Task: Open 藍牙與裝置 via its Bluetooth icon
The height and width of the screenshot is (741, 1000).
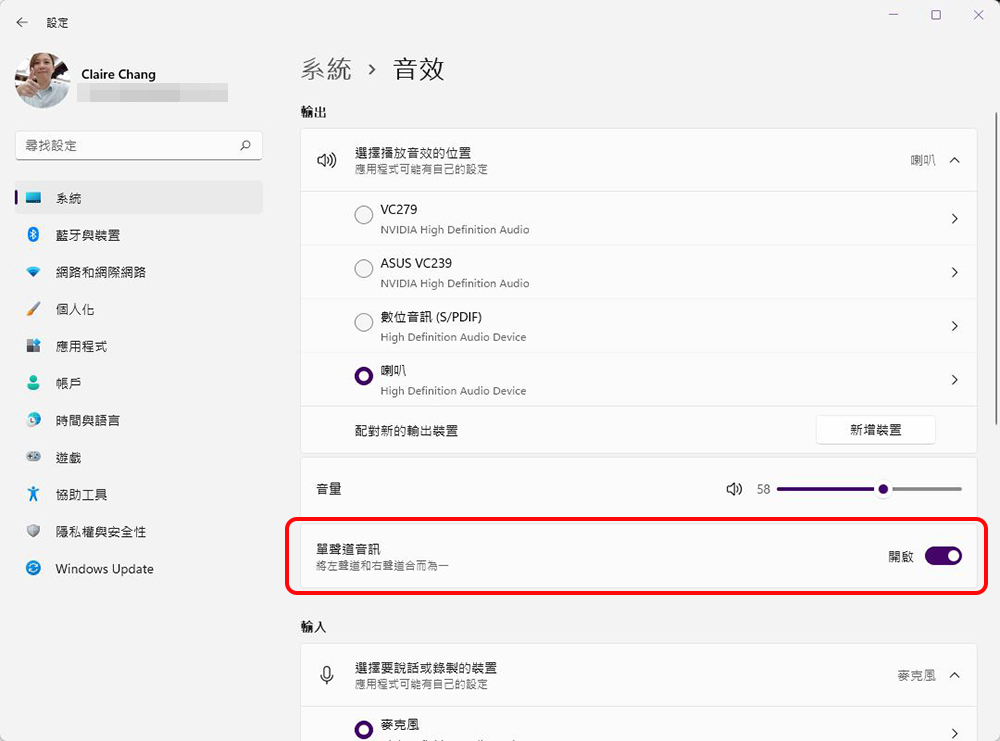Action: [33, 235]
